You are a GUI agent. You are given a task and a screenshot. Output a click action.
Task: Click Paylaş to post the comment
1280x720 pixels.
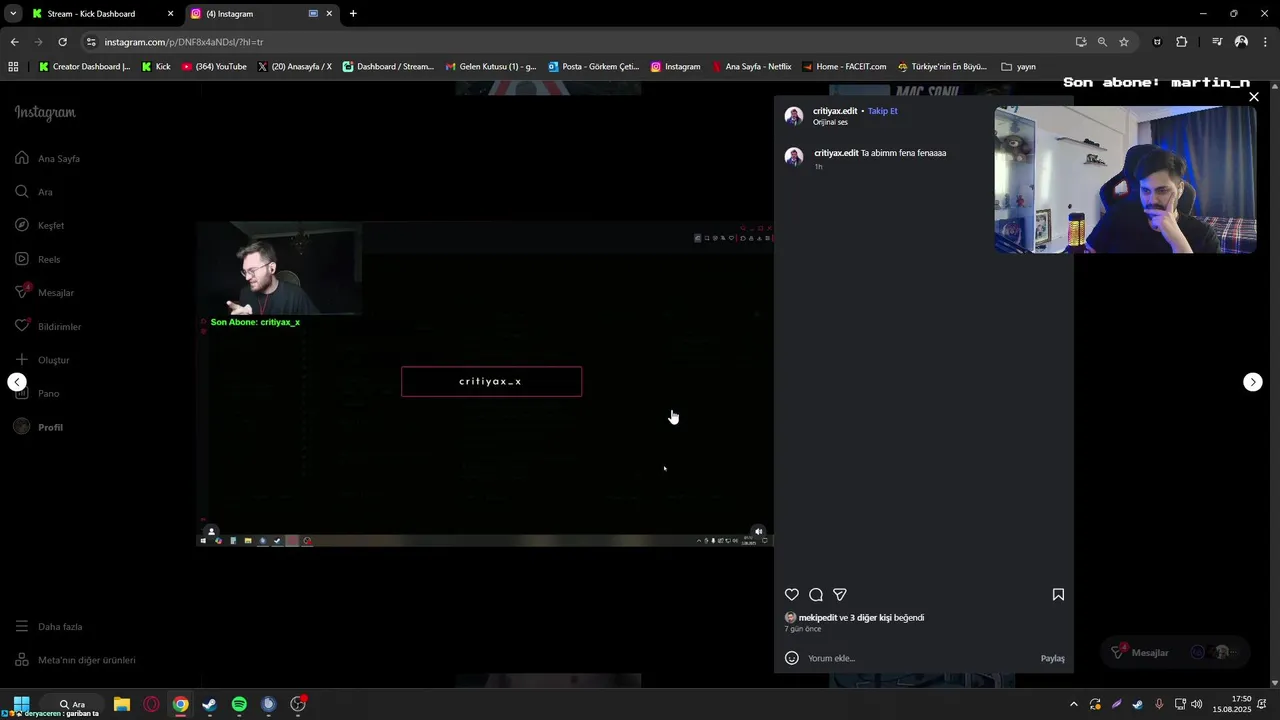point(1053,658)
